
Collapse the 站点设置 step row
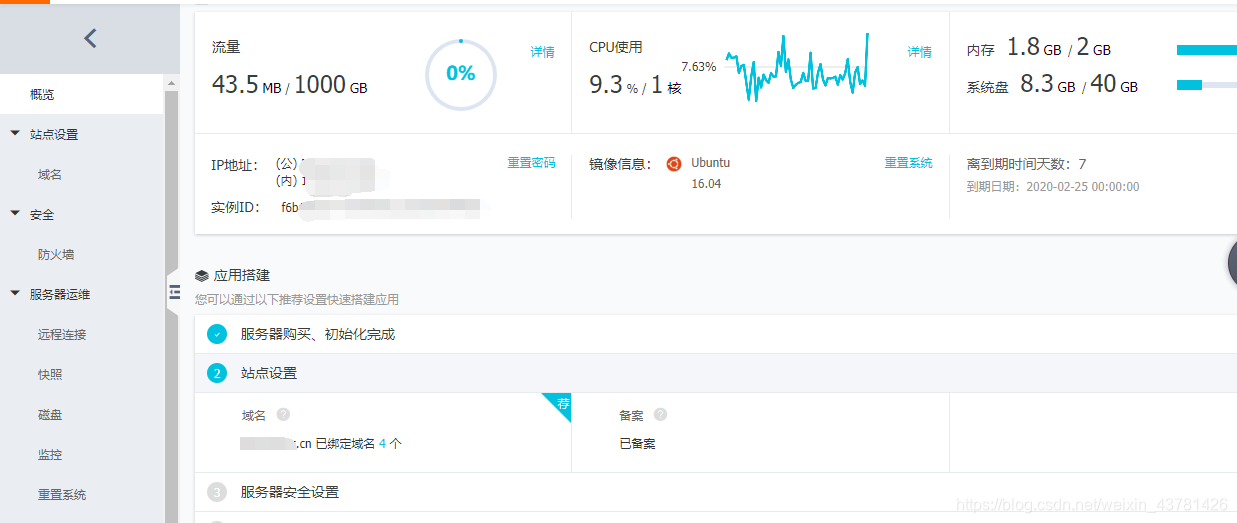coord(716,373)
